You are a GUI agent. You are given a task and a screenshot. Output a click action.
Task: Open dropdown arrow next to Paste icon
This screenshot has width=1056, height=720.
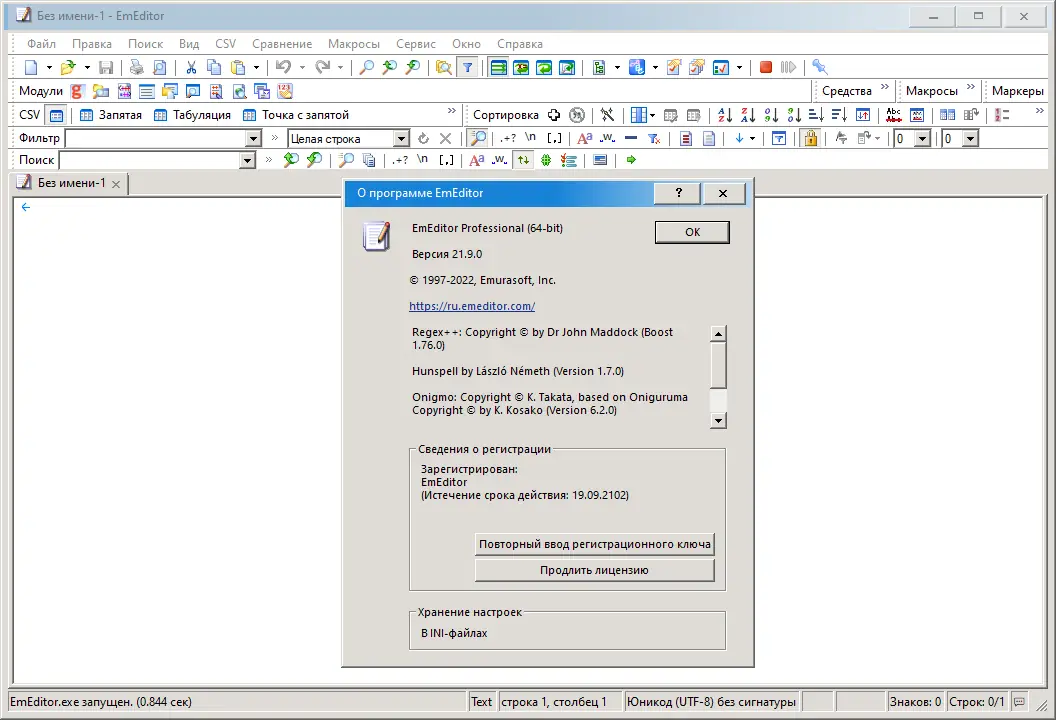point(256,67)
